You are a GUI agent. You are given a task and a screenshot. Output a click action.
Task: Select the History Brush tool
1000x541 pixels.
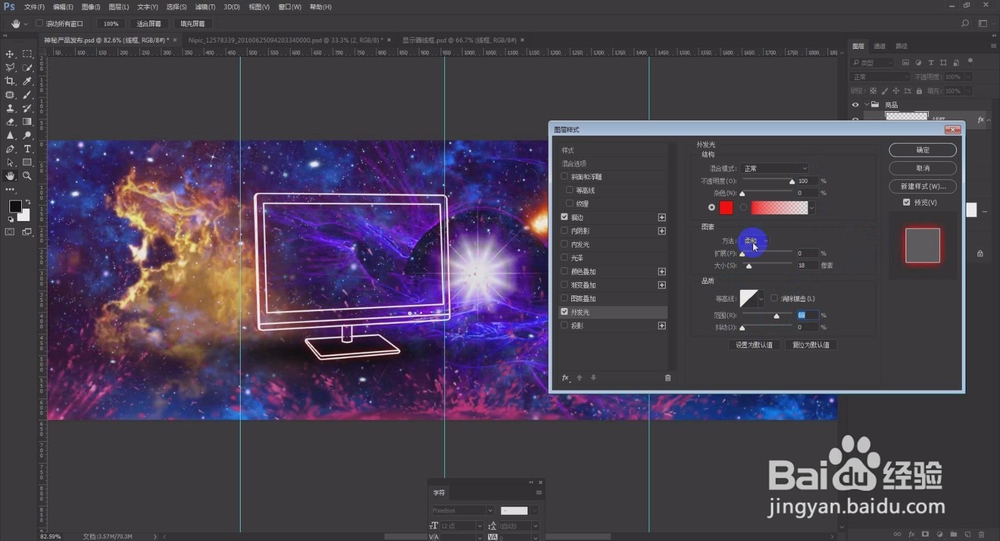tap(27, 108)
